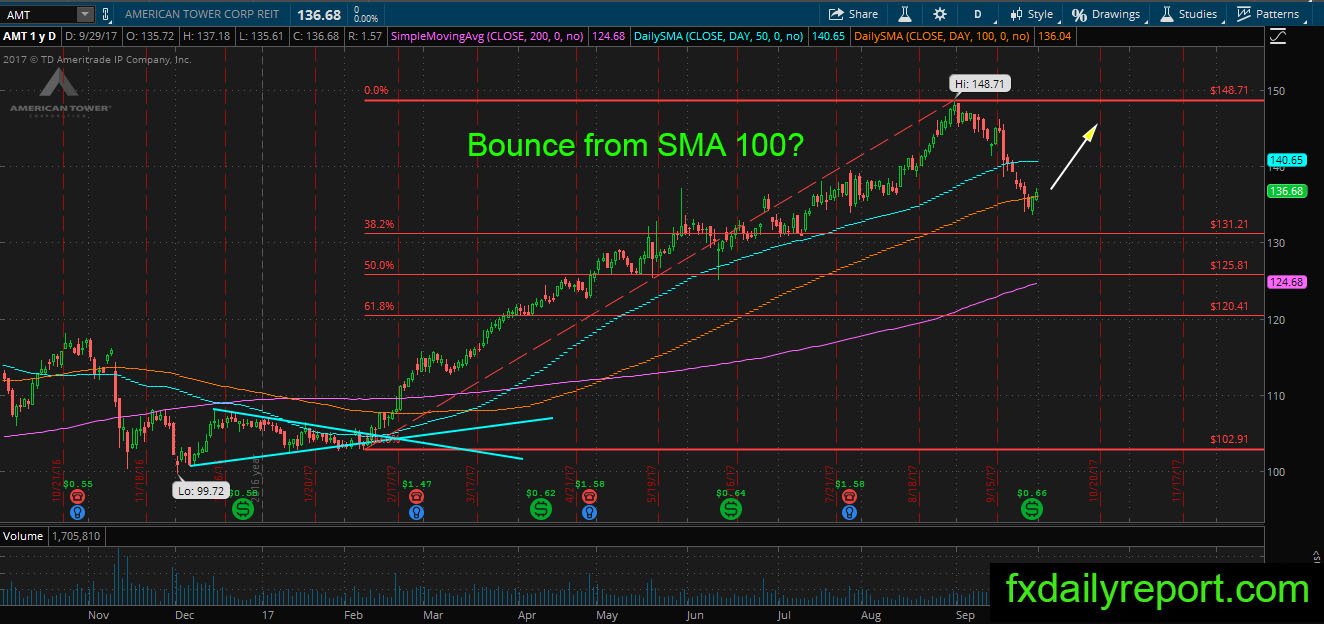Click the blue lightbulb icon under $1.47

point(415,512)
